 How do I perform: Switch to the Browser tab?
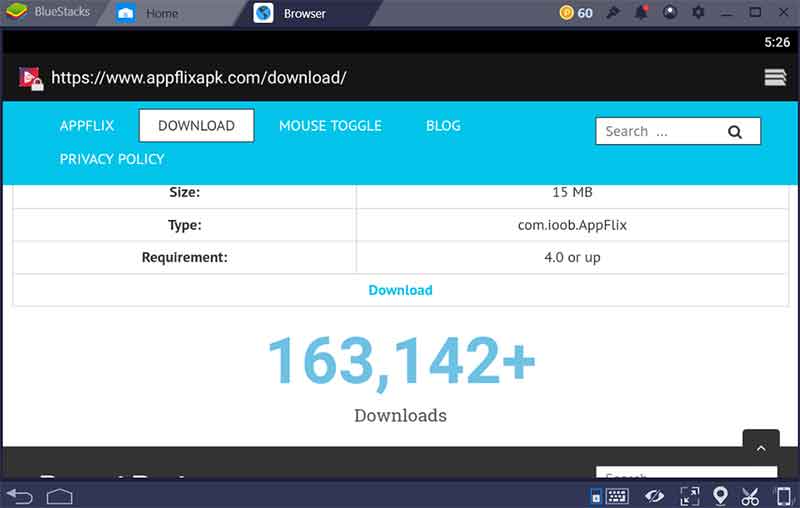coord(291,13)
